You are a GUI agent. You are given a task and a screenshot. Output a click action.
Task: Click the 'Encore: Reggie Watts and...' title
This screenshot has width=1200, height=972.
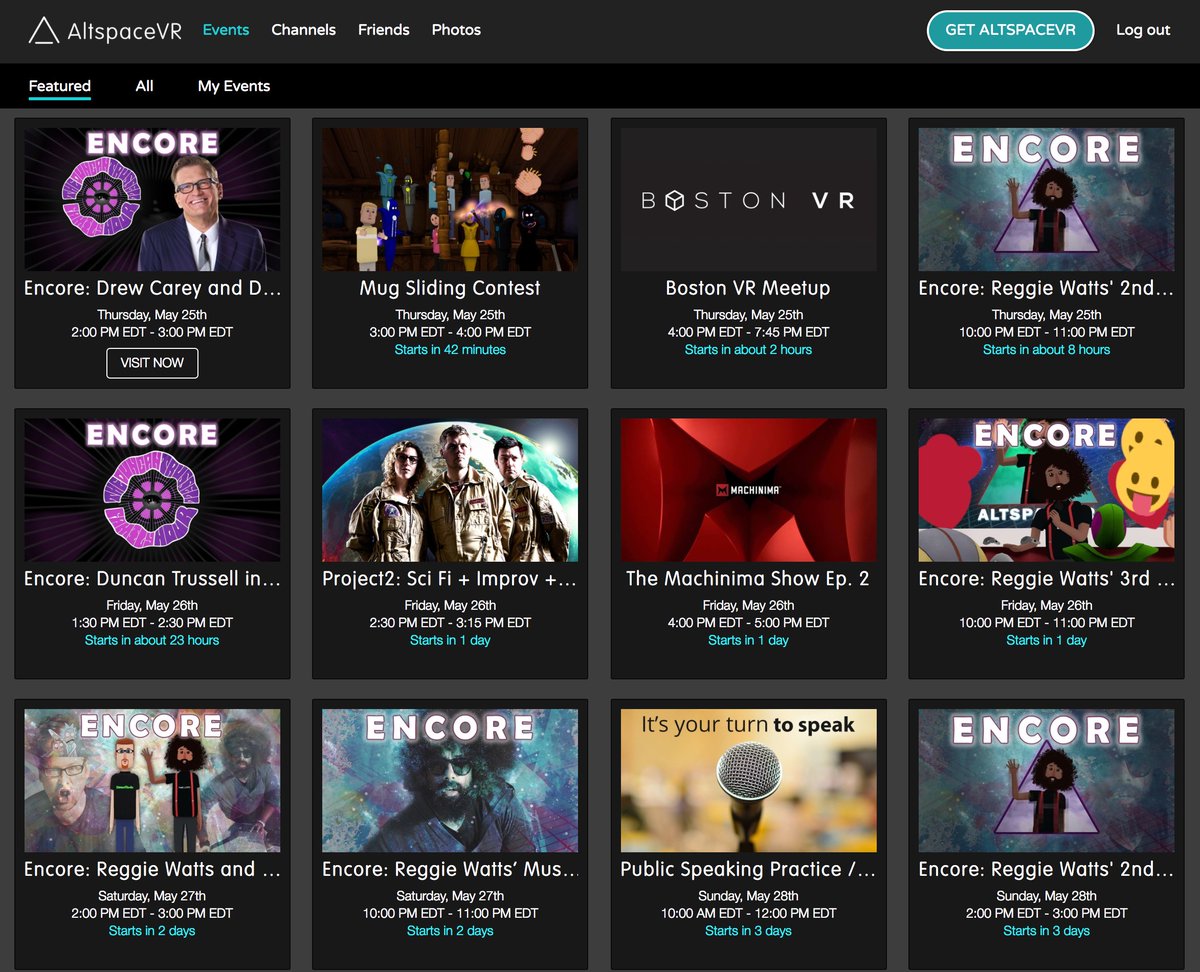[x=152, y=870]
